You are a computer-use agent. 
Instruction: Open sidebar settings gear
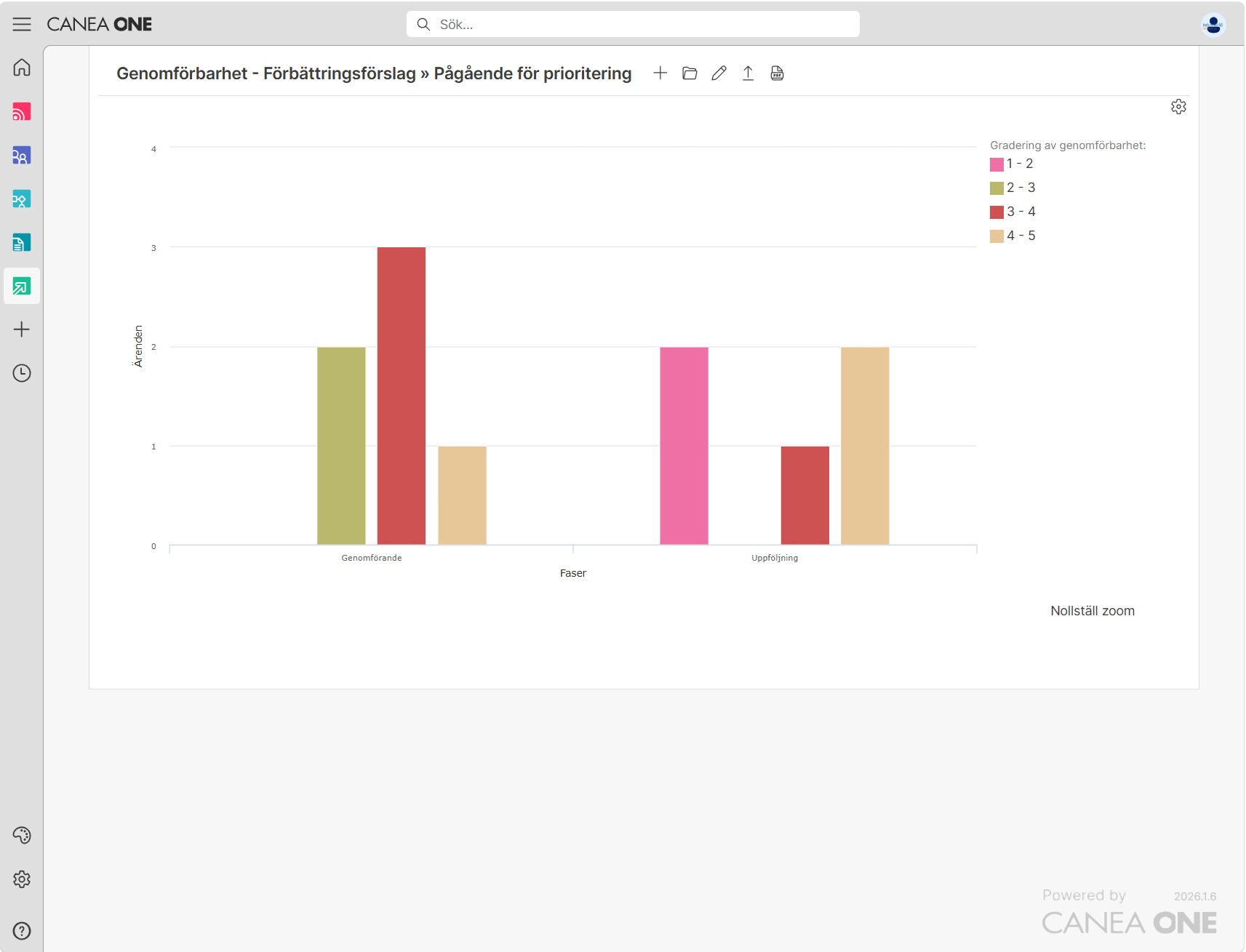[x=22, y=879]
